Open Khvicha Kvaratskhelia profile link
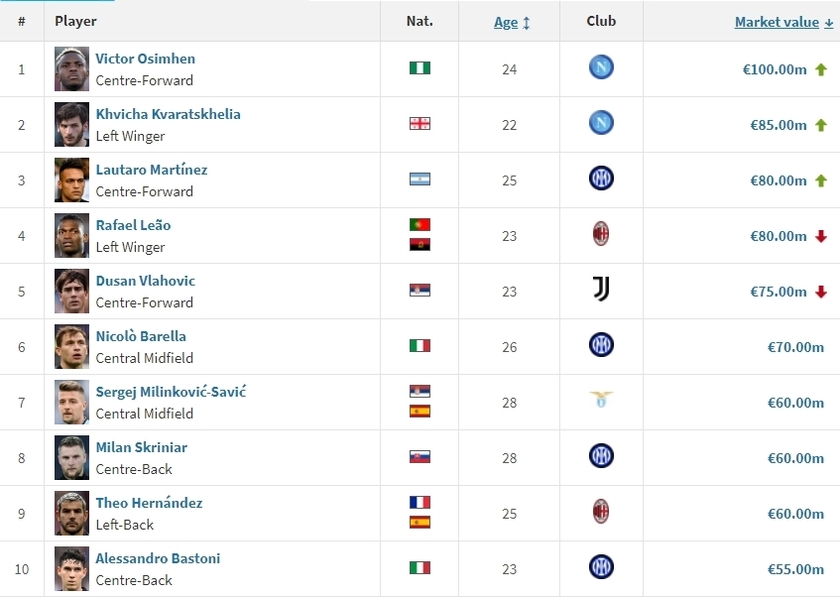840x597 pixels. point(168,114)
